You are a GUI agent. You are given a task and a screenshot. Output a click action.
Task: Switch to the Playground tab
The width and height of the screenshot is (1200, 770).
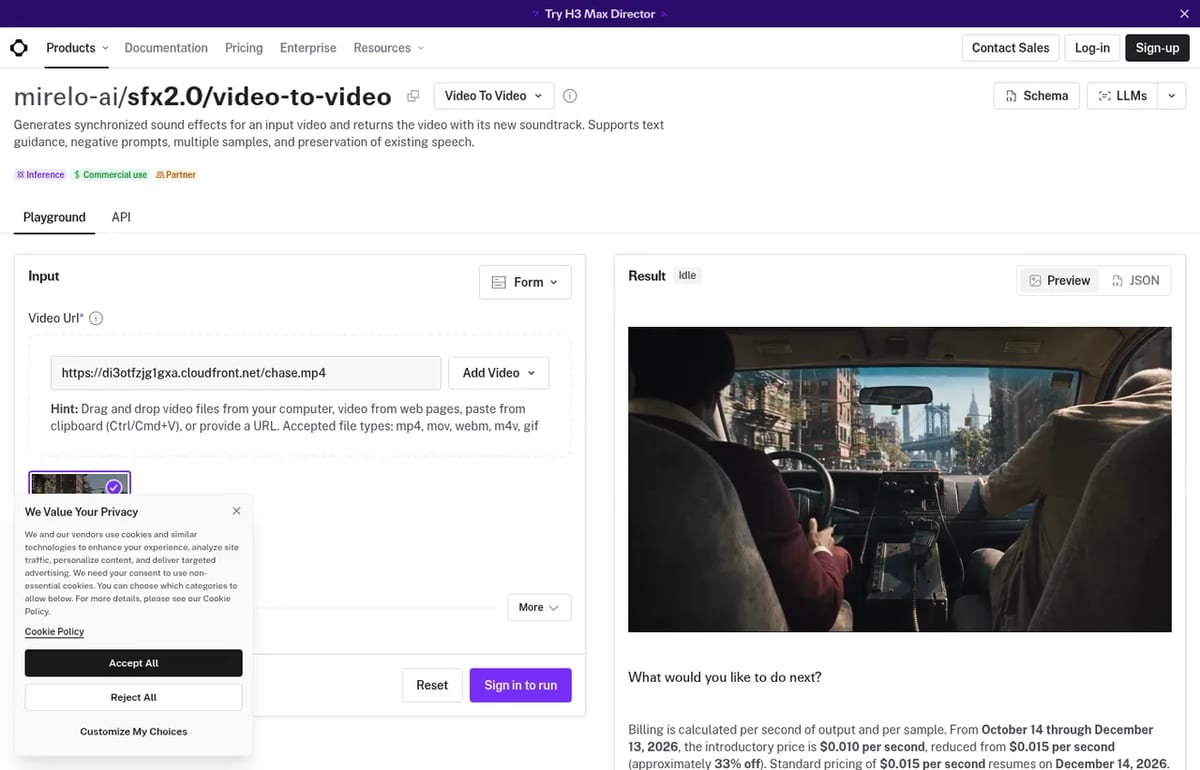tap(54, 217)
